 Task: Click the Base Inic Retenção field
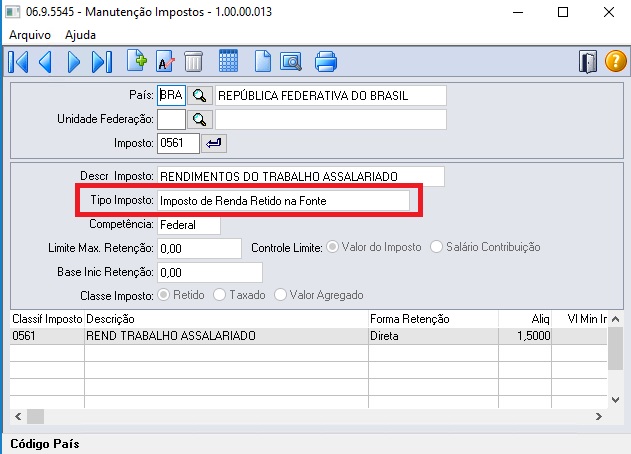[x=210, y=272]
